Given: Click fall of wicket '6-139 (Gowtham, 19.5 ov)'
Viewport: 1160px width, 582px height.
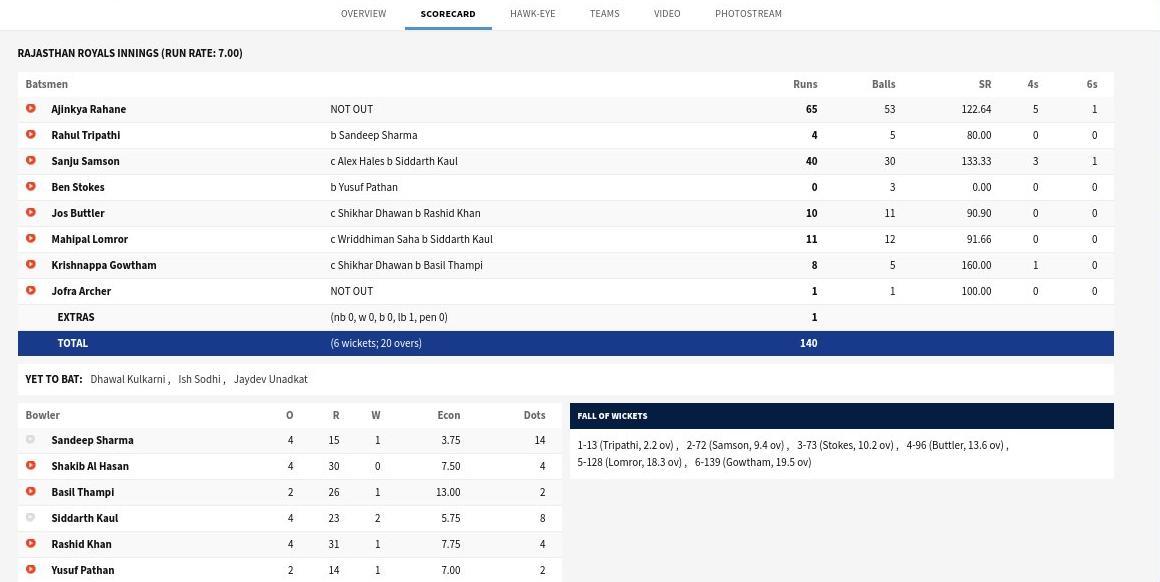Looking at the screenshot, I should (x=752, y=462).
